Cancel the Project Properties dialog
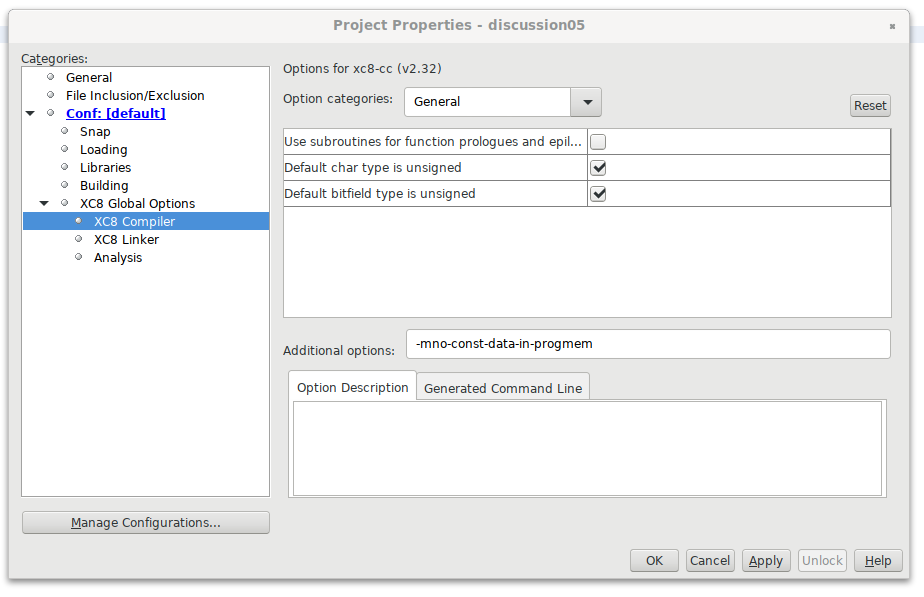924x597 pixels. 710,560
